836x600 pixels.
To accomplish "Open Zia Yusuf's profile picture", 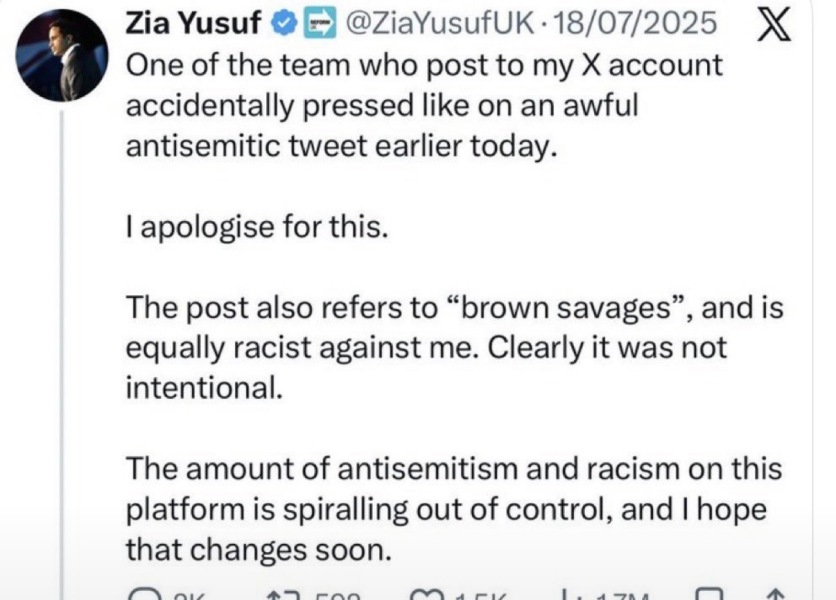I will 62,55.
